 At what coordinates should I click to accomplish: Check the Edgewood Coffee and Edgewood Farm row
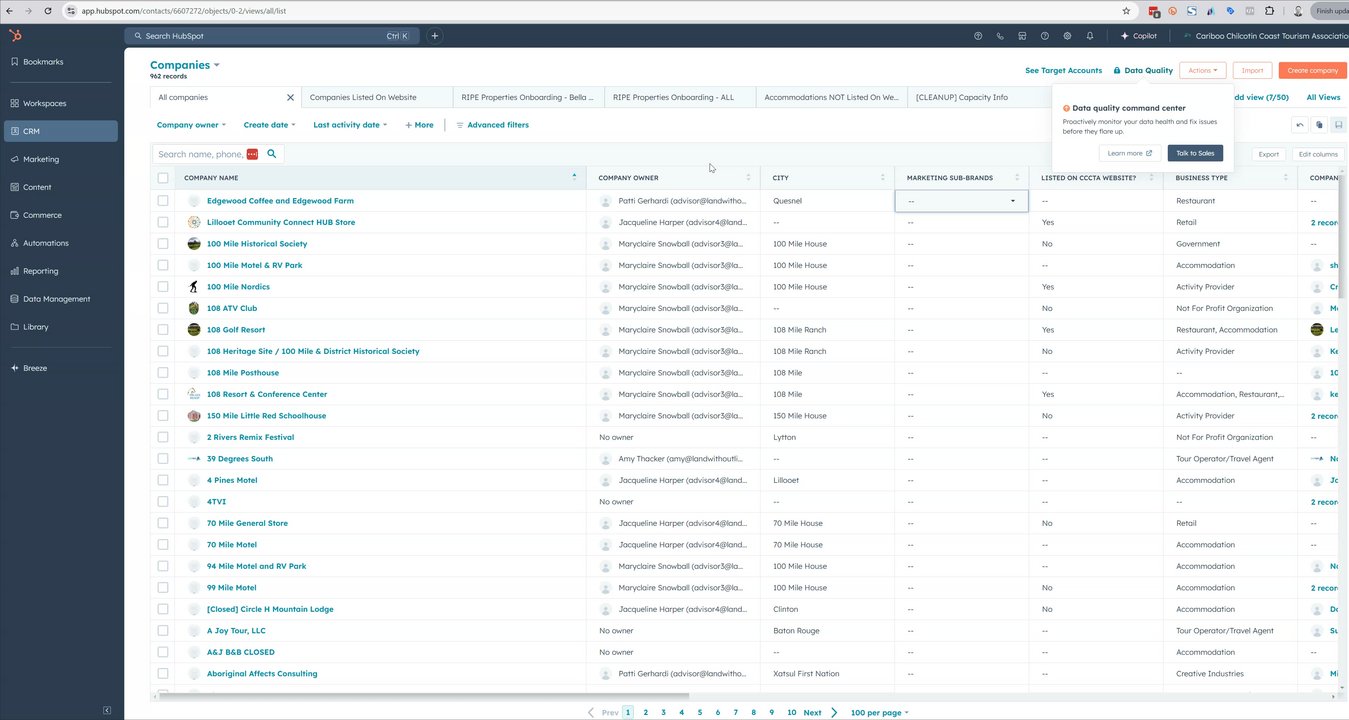click(163, 201)
